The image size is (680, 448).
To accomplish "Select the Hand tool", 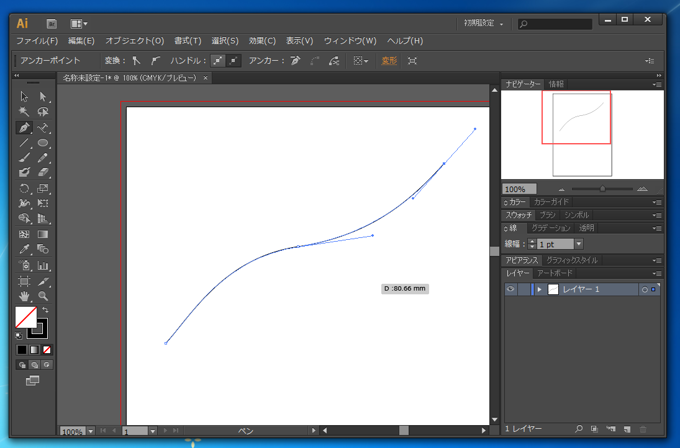I will [24, 296].
